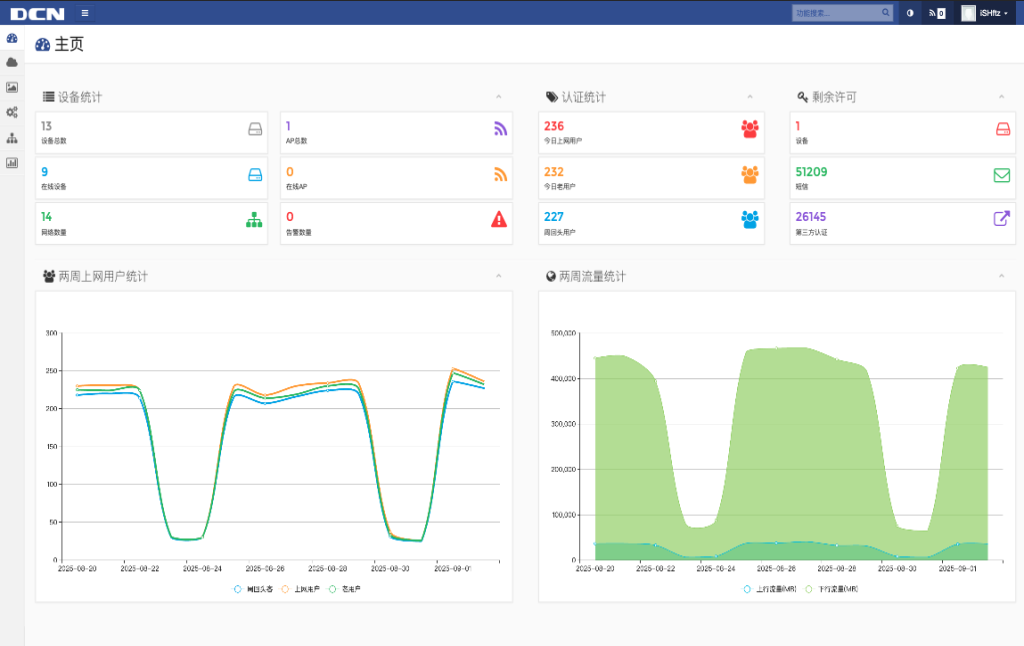
Task: Collapse the 认证统计 panel
Action: pos(749,97)
